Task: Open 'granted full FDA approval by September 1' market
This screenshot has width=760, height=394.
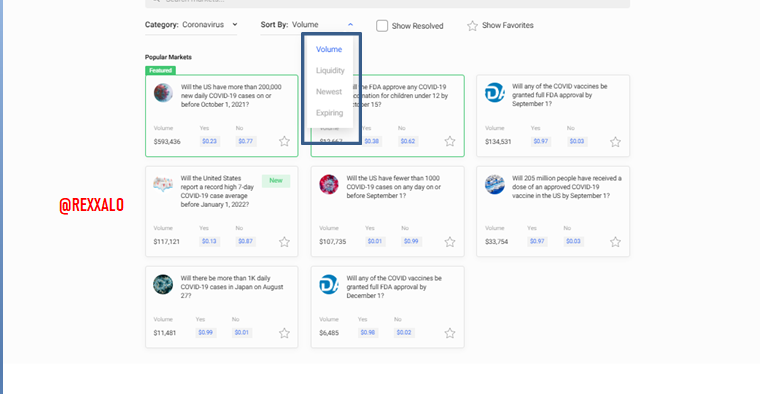Action: 559,95
